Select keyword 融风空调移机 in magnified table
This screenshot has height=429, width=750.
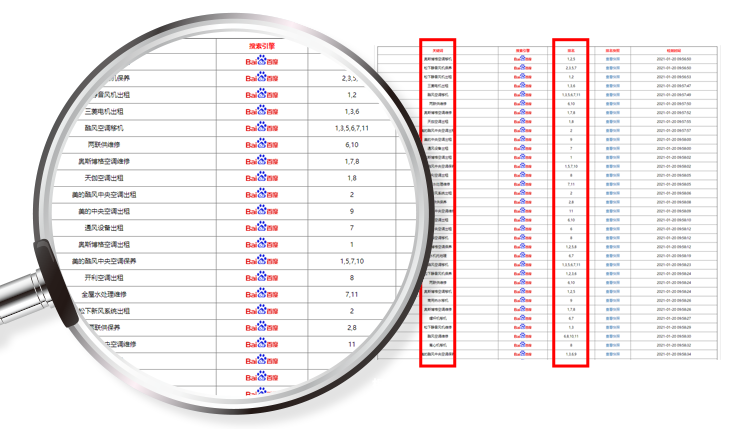coord(104,128)
